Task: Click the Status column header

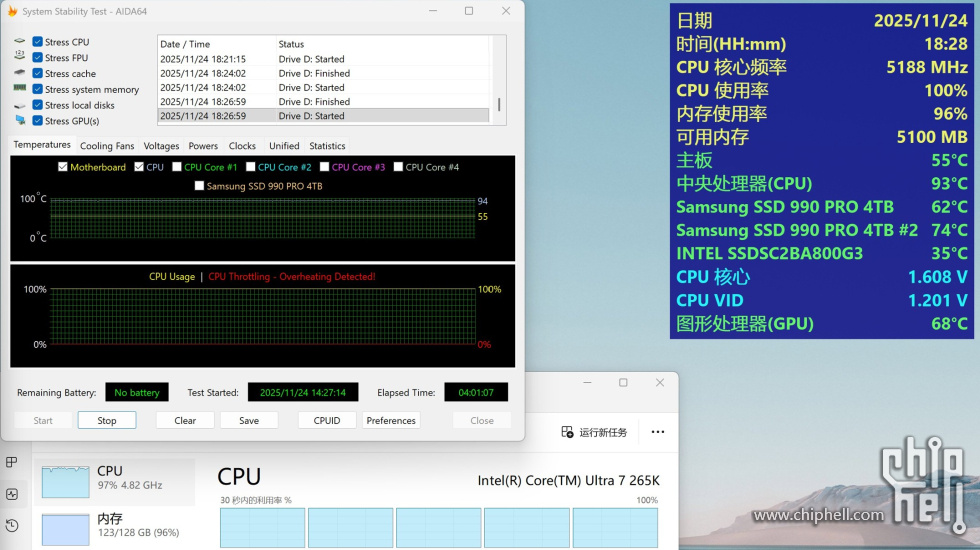Action: (382, 44)
